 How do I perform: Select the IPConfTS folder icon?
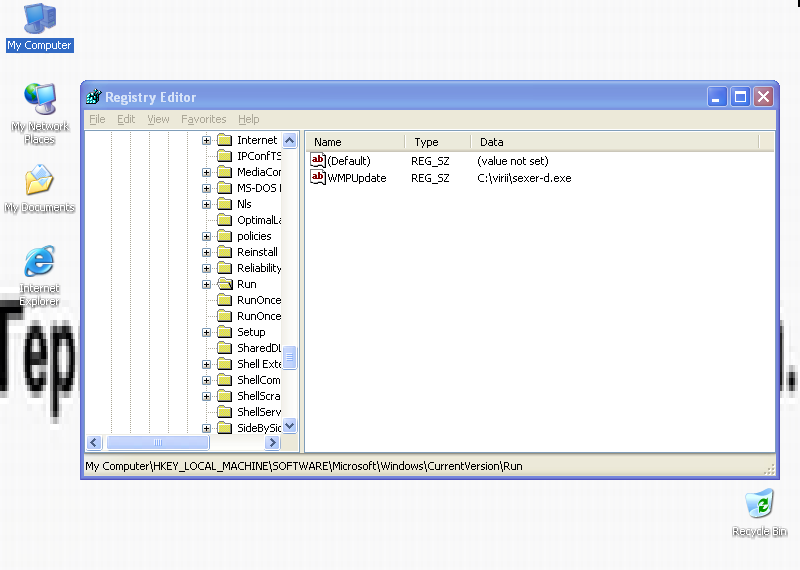click(x=224, y=156)
